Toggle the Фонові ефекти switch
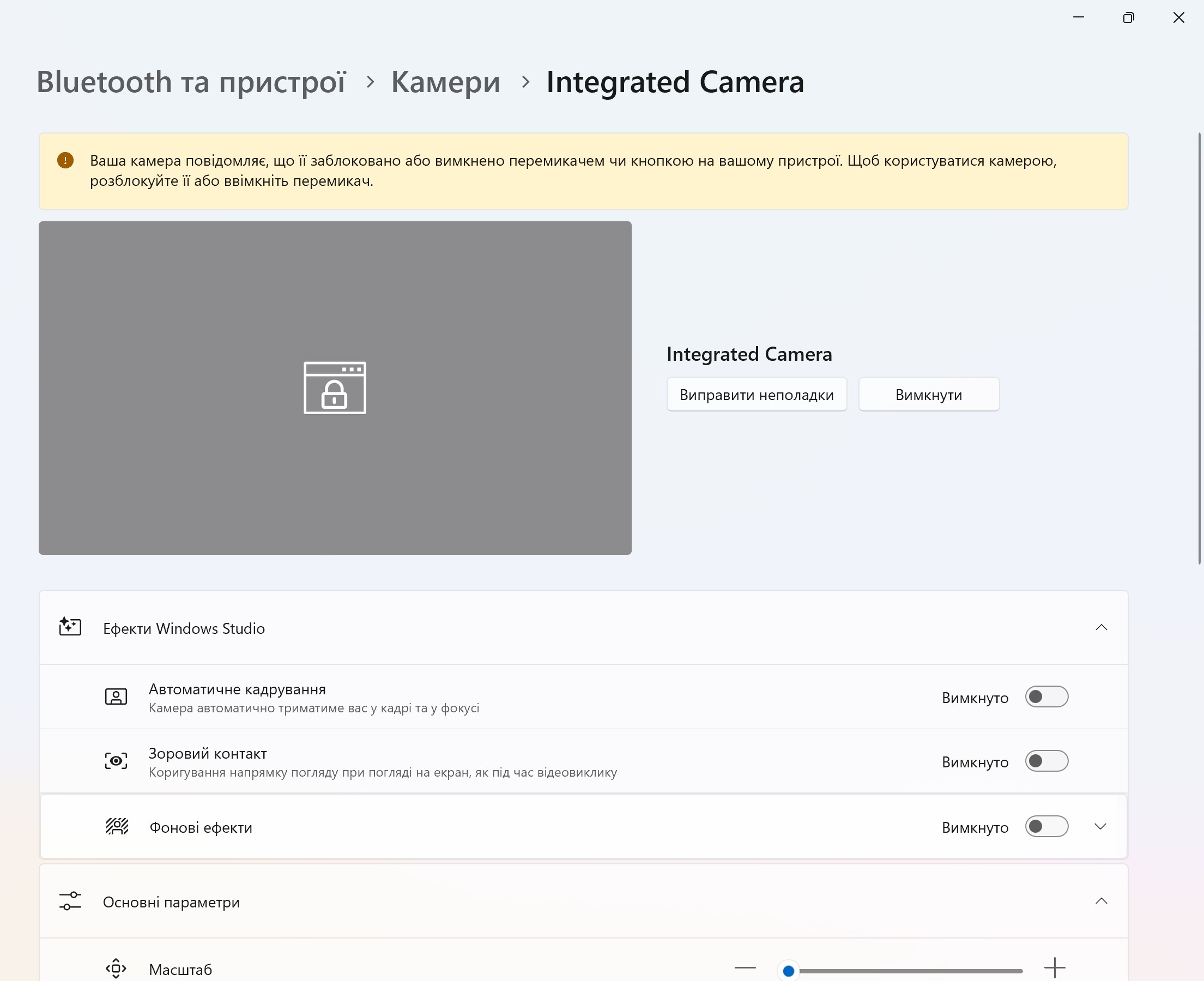 point(1046,827)
